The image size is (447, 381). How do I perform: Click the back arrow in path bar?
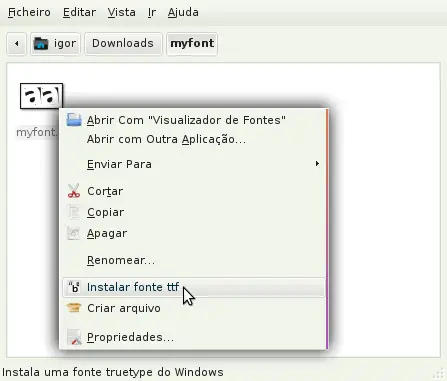(16, 43)
